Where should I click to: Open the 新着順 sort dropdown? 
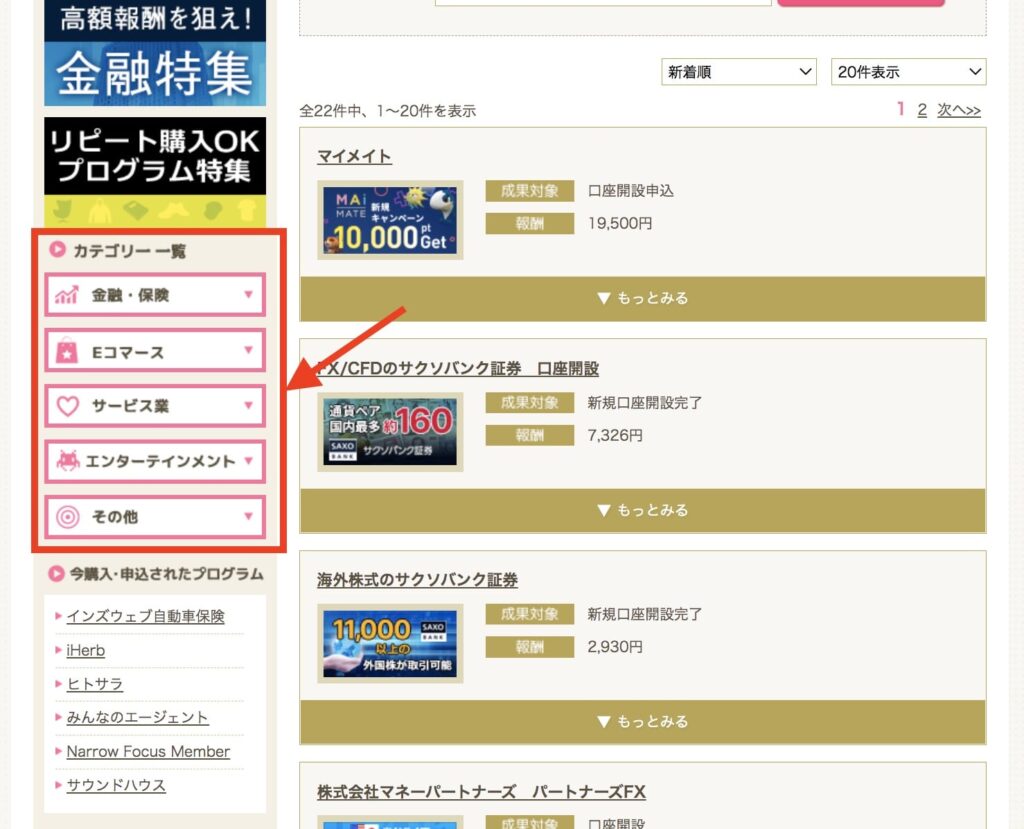point(739,72)
